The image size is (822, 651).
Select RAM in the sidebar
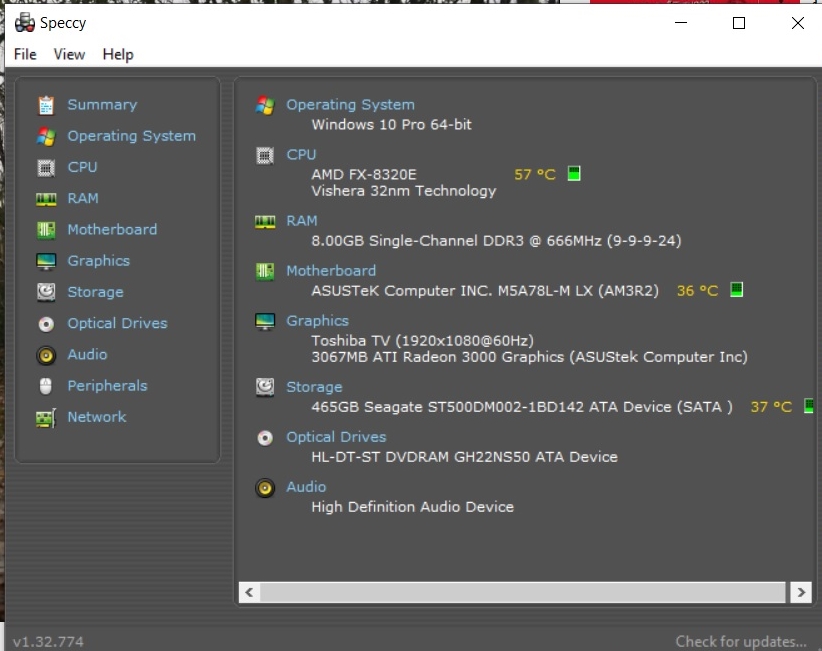(x=83, y=199)
